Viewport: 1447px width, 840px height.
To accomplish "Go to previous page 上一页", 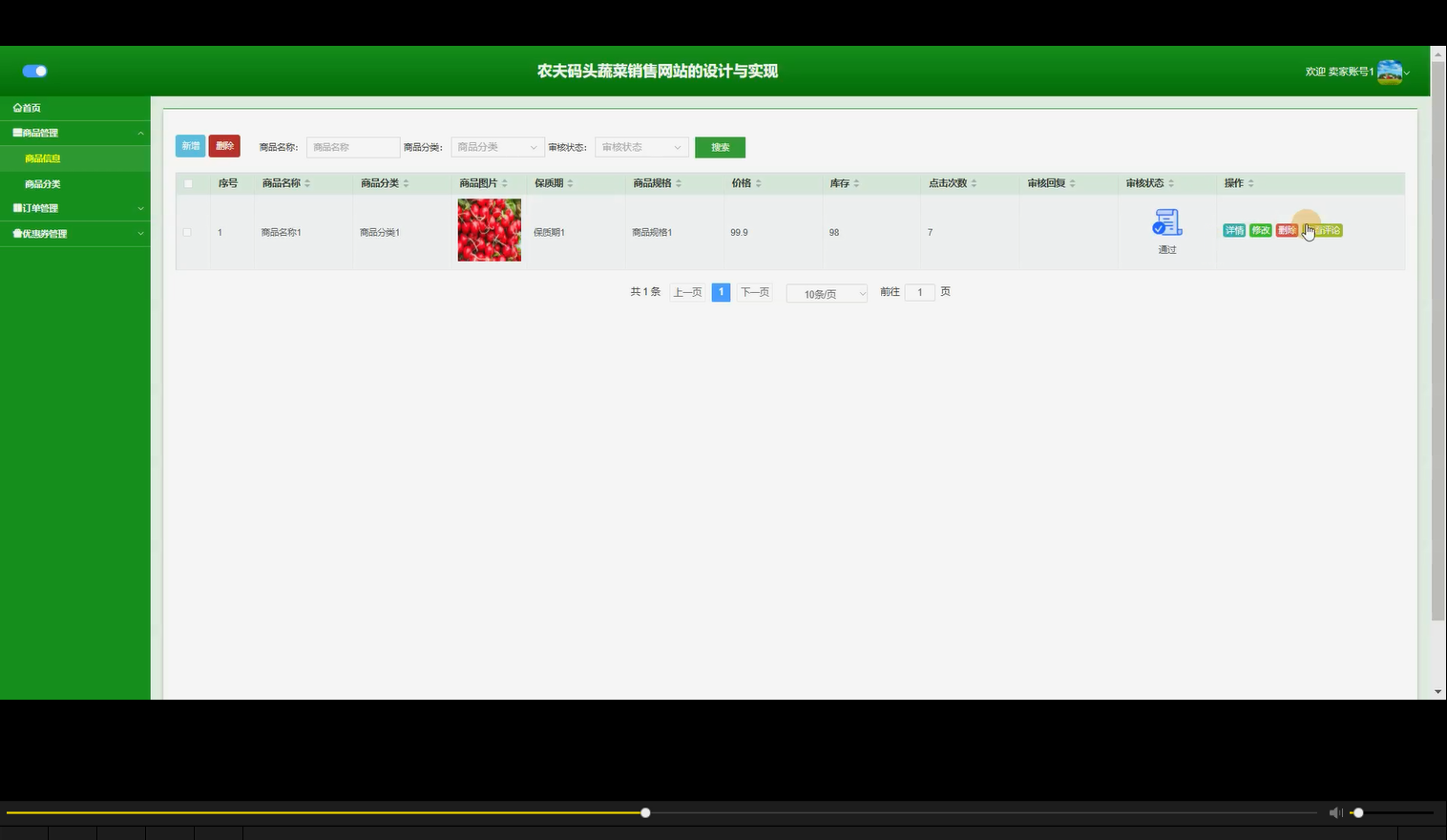I will (687, 292).
